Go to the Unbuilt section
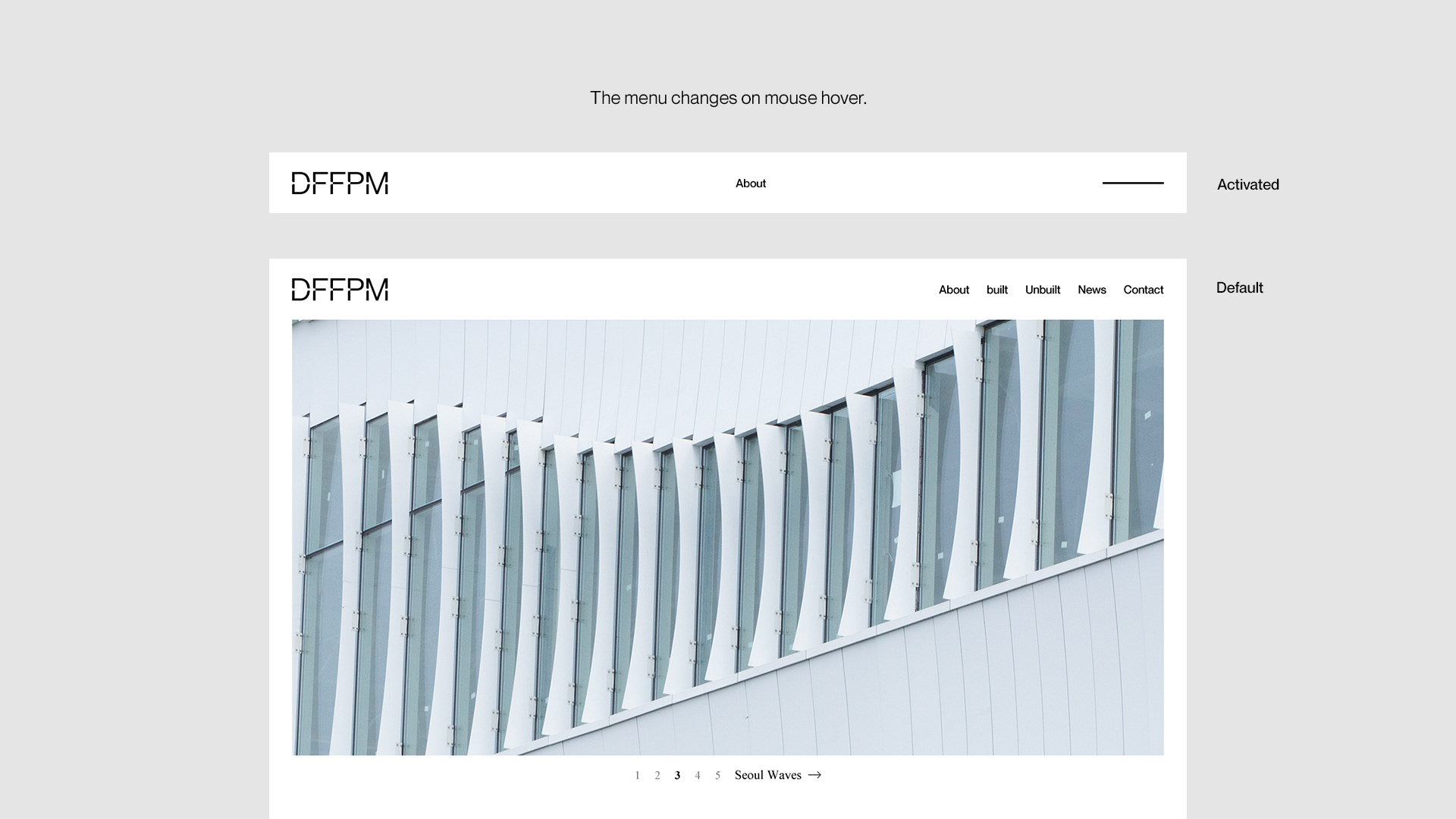Screen dimensions: 1456x819 1043,290
